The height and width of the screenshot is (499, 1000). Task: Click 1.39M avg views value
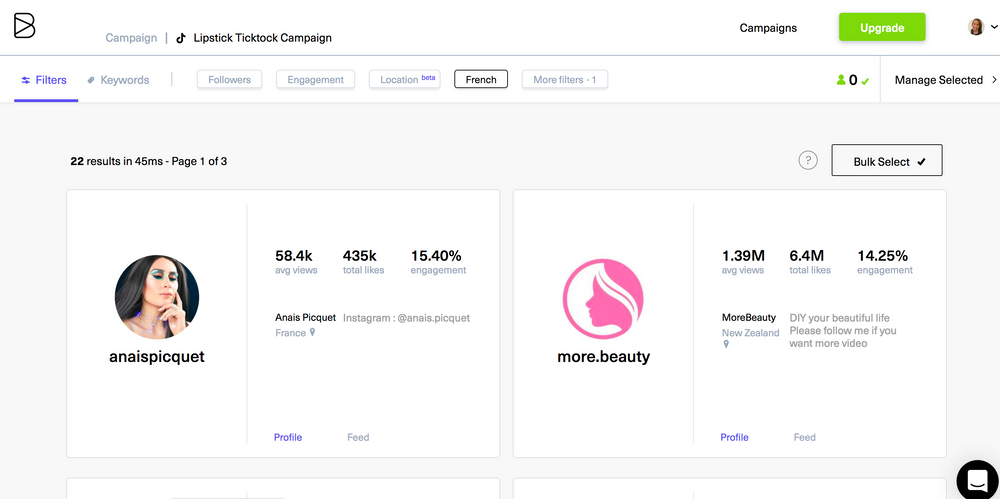[x=743, y=256]
